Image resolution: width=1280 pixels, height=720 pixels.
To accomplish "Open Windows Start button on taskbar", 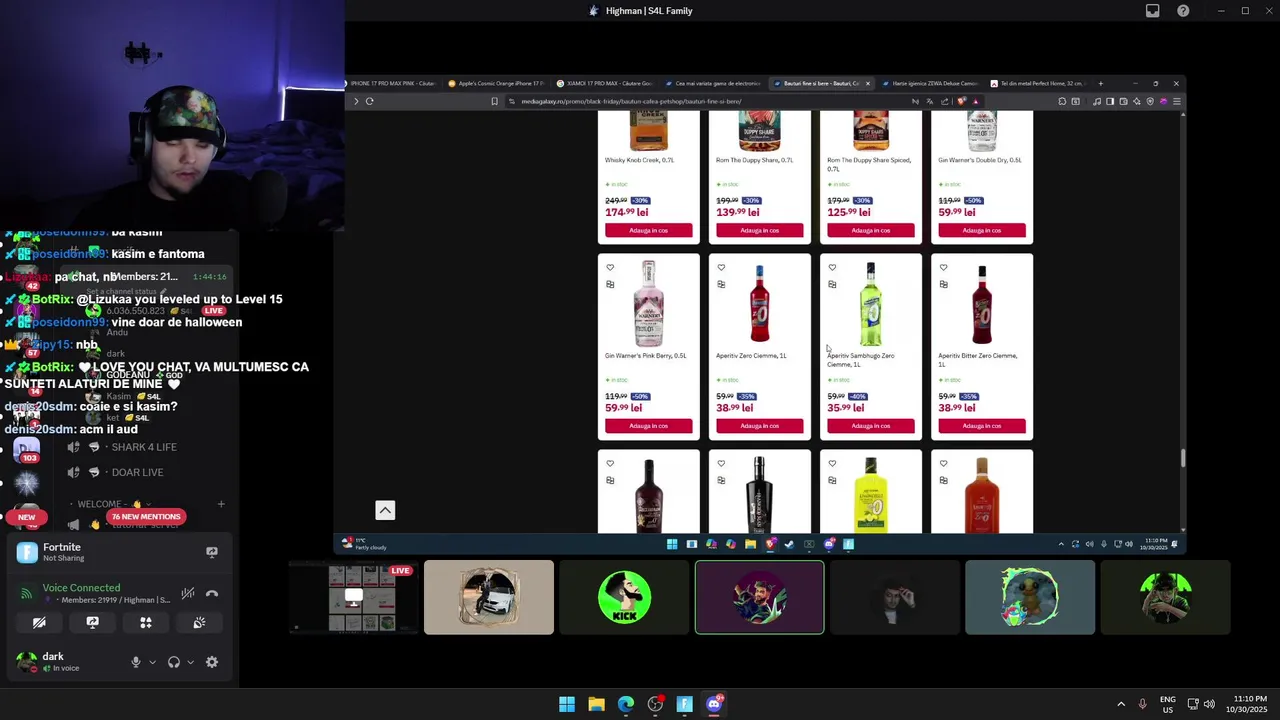I will click(567, 704).
